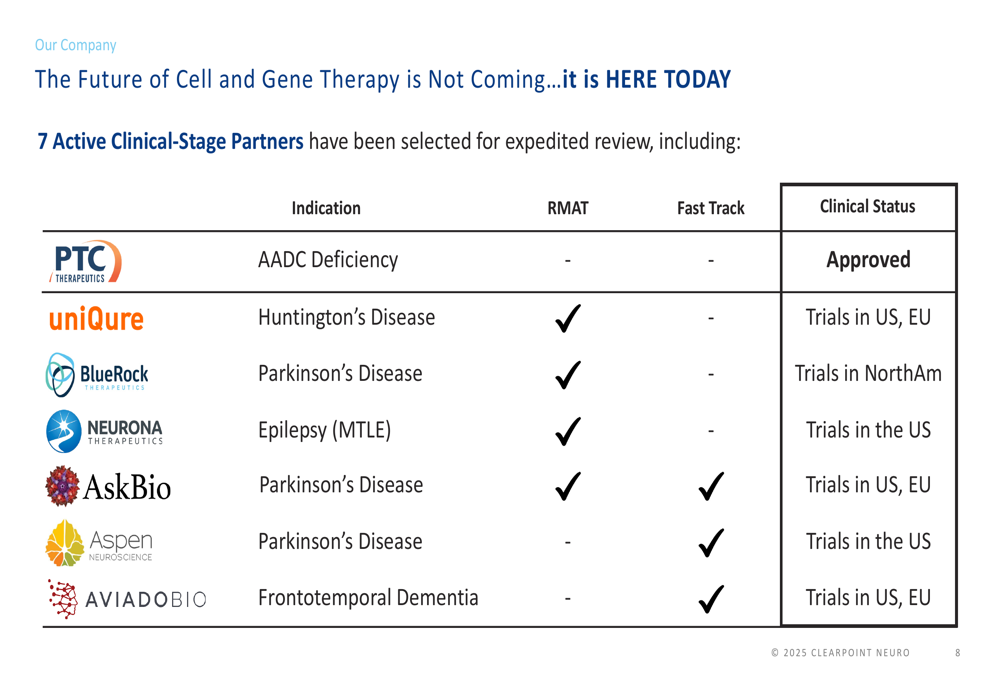This screenshot has width=1000, height=685.
Task: Click the Fast Track checkmark for Aspen
Action: tap(711, 543)
